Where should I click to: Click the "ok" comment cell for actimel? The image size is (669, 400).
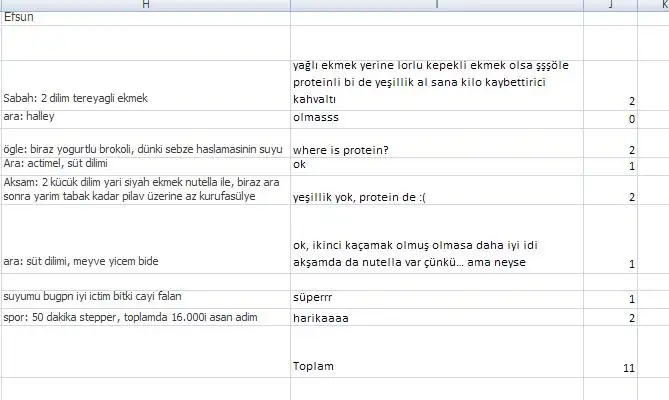pos(437,164)
